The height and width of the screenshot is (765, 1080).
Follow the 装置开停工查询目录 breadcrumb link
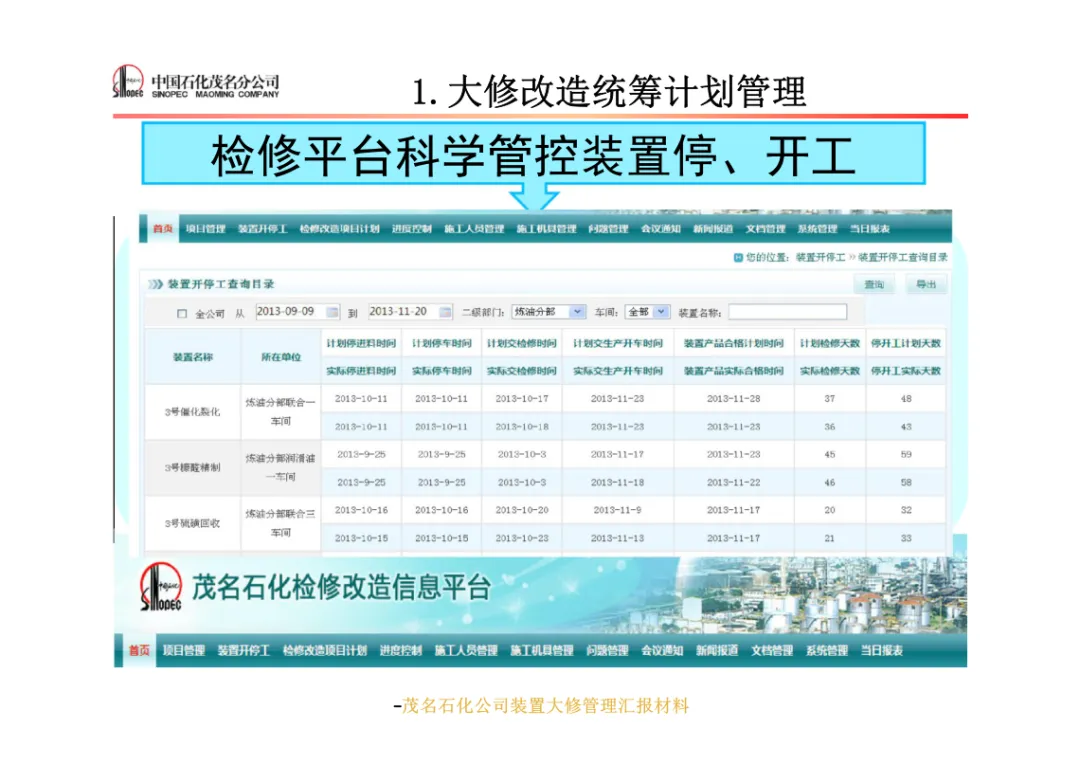902,258
